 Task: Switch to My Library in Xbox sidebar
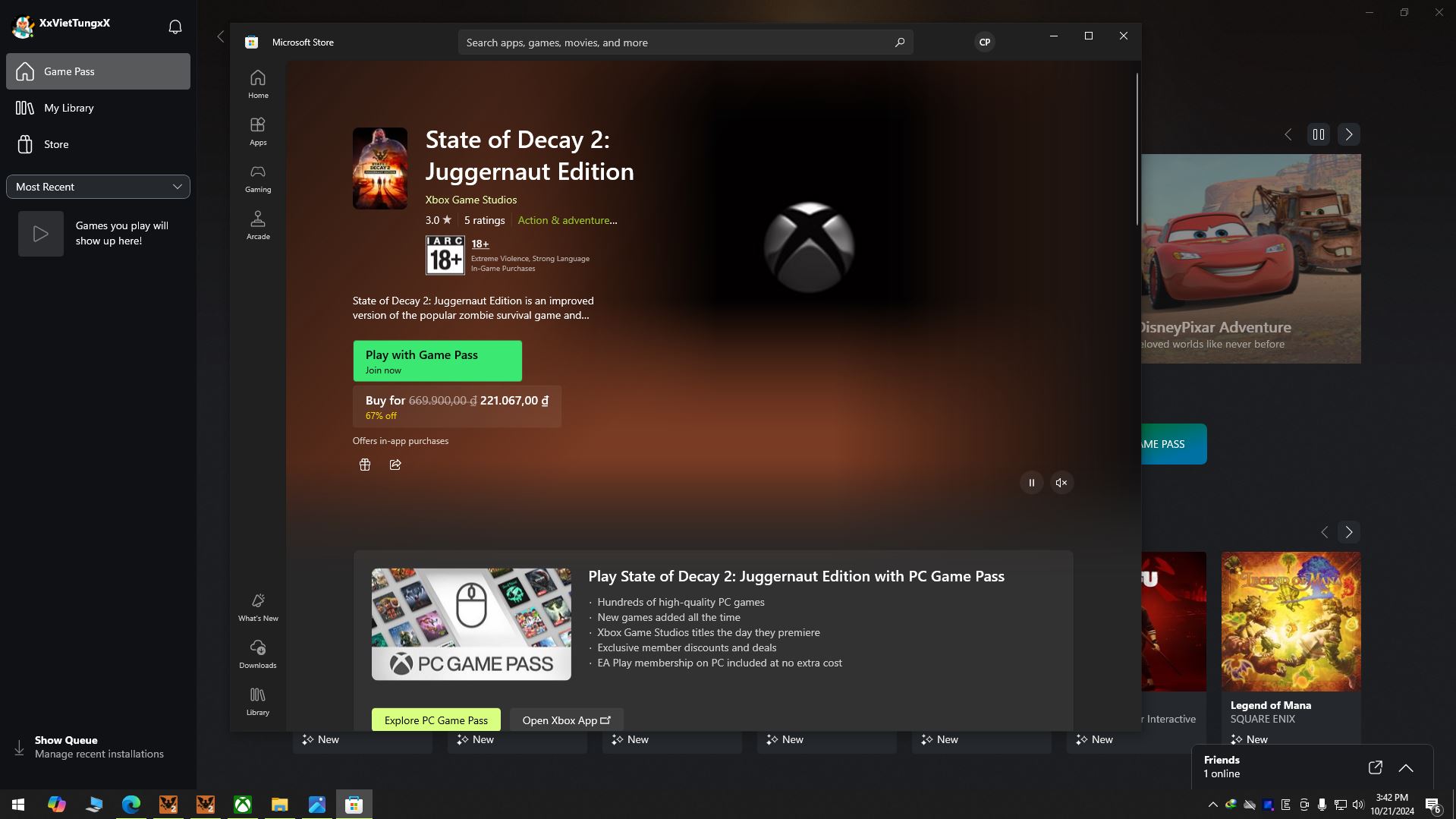98,107
